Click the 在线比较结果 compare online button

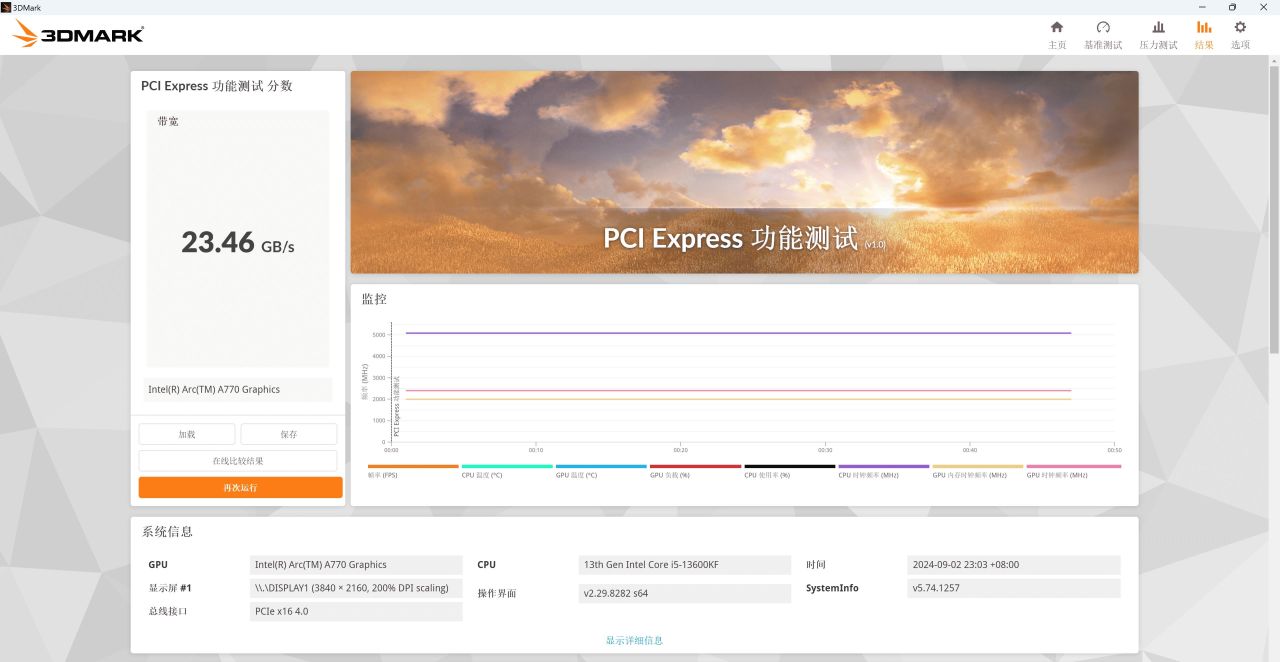tap(238, 461)
